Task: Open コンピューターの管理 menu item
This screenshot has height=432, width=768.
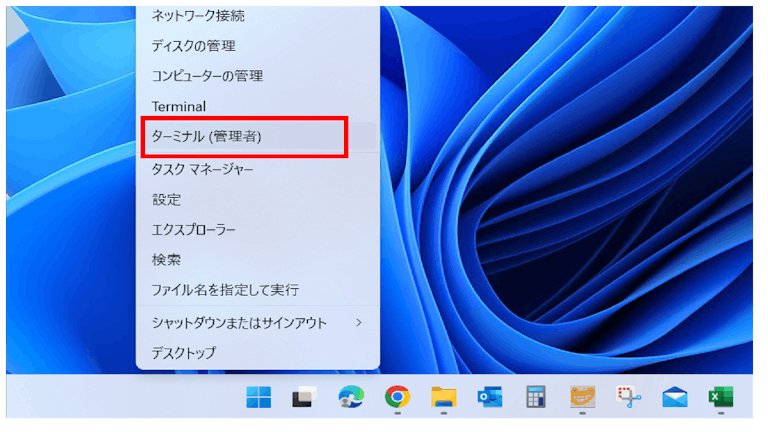Action: point(258,76)
